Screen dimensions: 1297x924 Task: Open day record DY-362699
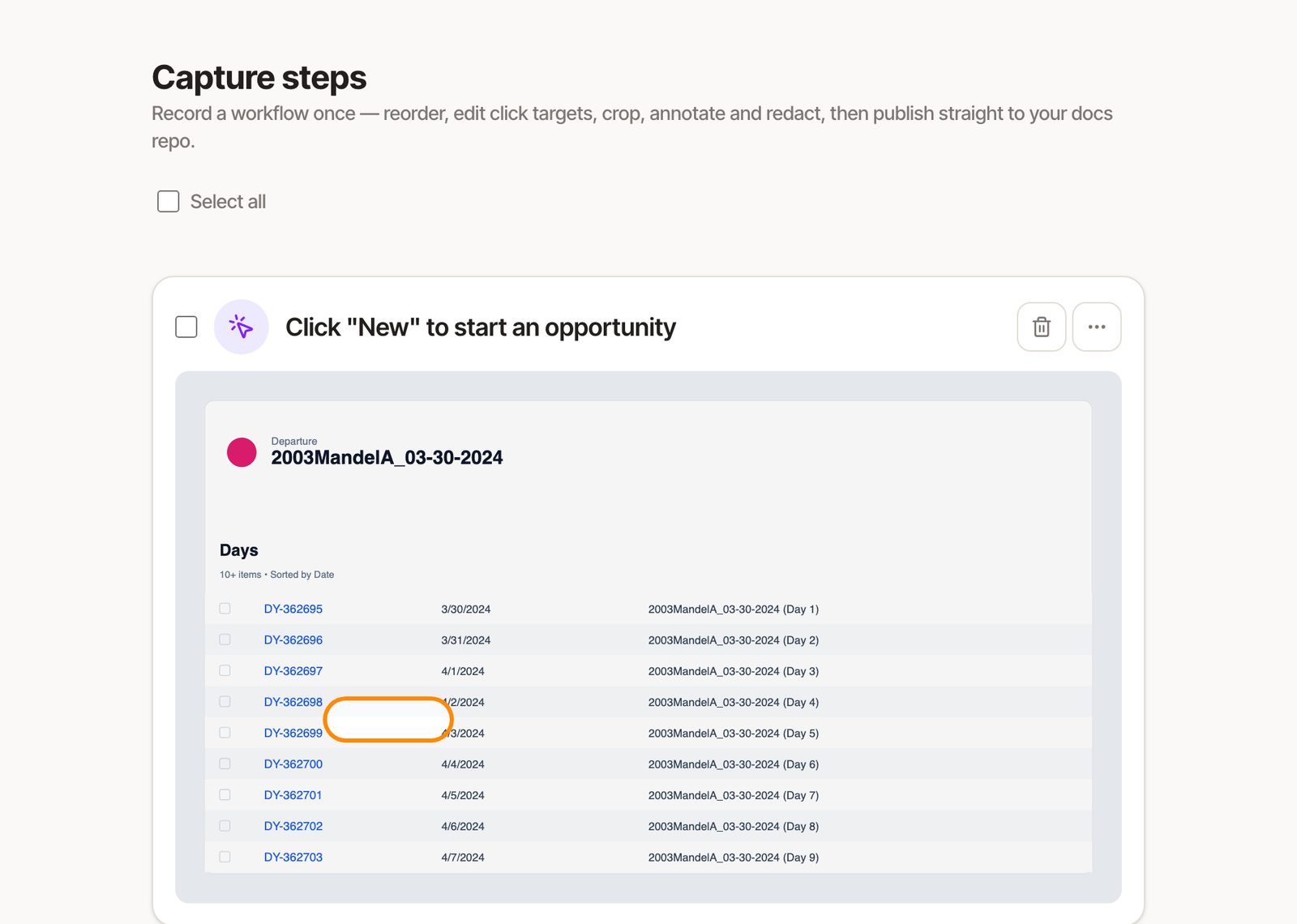(x=293, y=733)
